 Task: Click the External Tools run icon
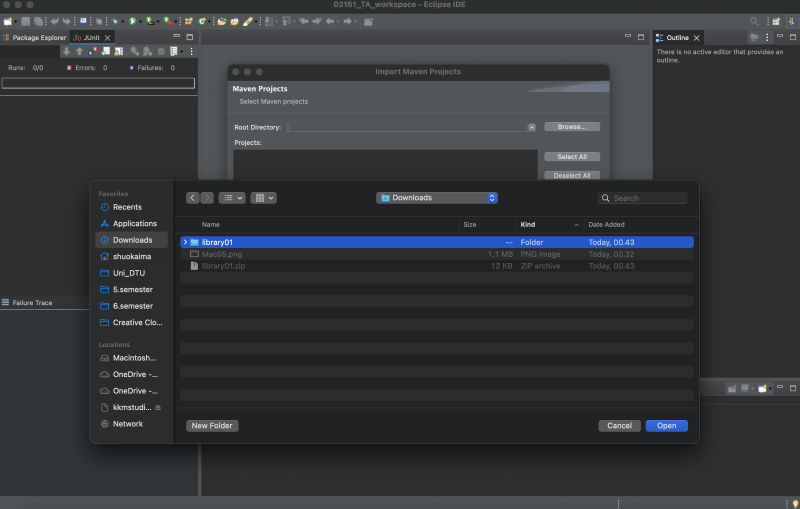167,21
